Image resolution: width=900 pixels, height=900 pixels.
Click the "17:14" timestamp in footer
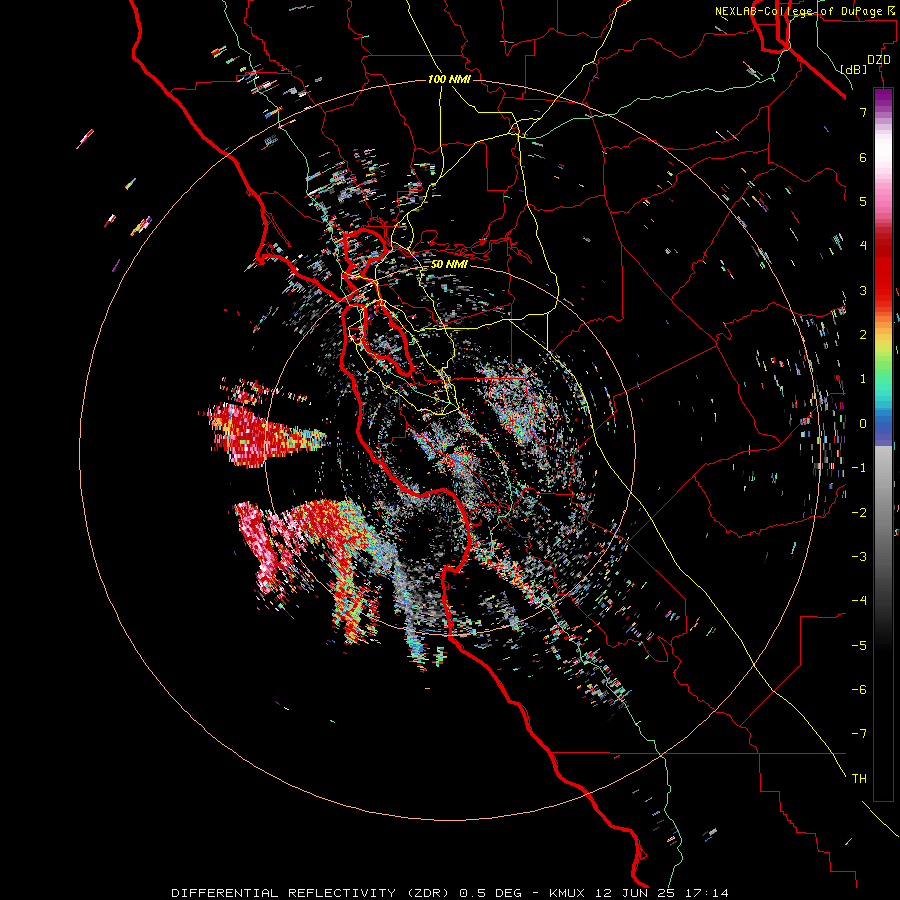pos(706,893)
